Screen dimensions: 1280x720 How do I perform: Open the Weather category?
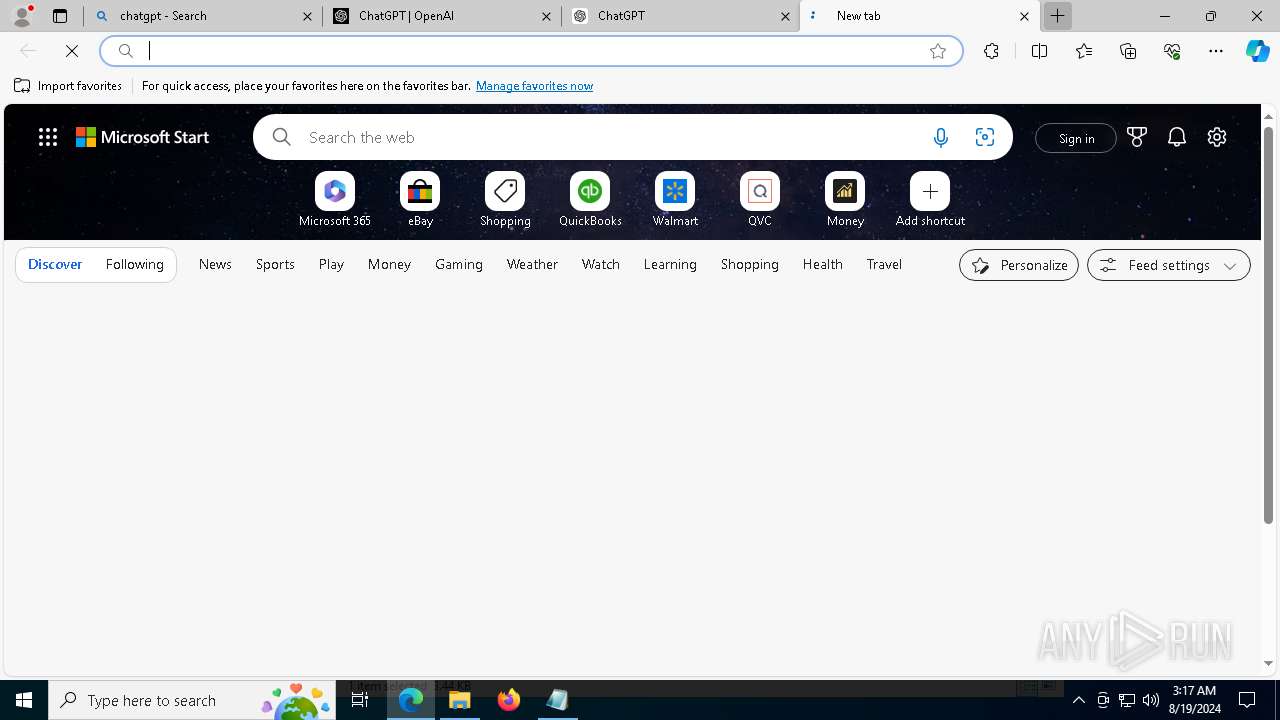click(x=532, y=265)
